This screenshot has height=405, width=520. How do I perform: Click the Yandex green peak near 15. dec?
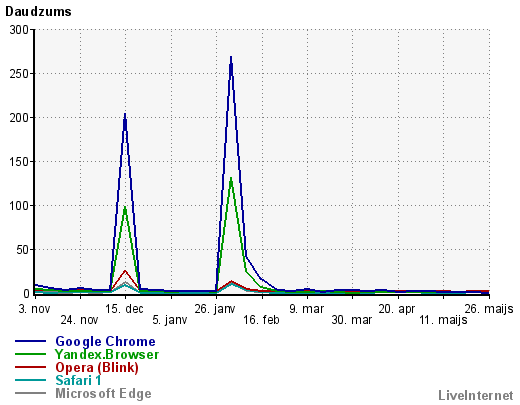125,208
